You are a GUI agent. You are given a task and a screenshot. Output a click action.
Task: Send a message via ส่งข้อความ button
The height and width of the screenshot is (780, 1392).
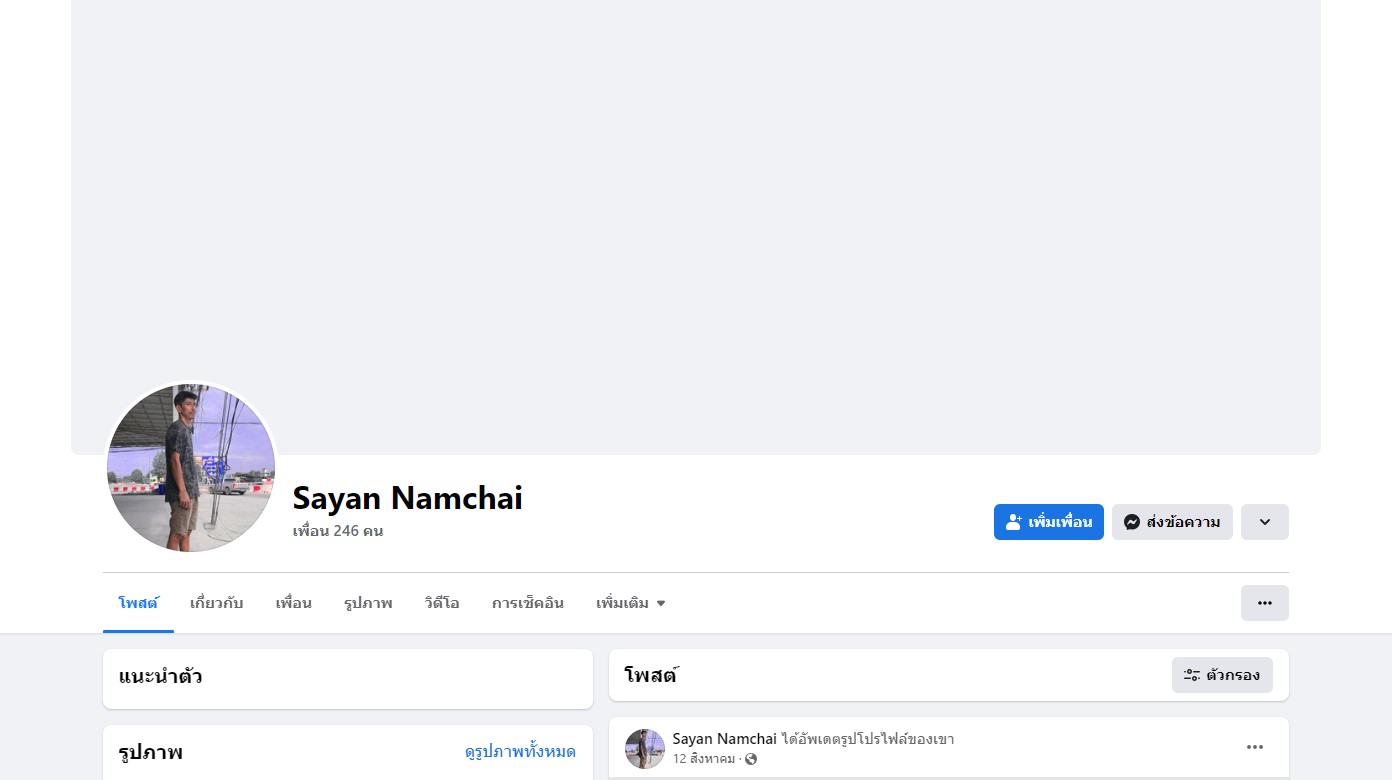[x=1172, y=522]
